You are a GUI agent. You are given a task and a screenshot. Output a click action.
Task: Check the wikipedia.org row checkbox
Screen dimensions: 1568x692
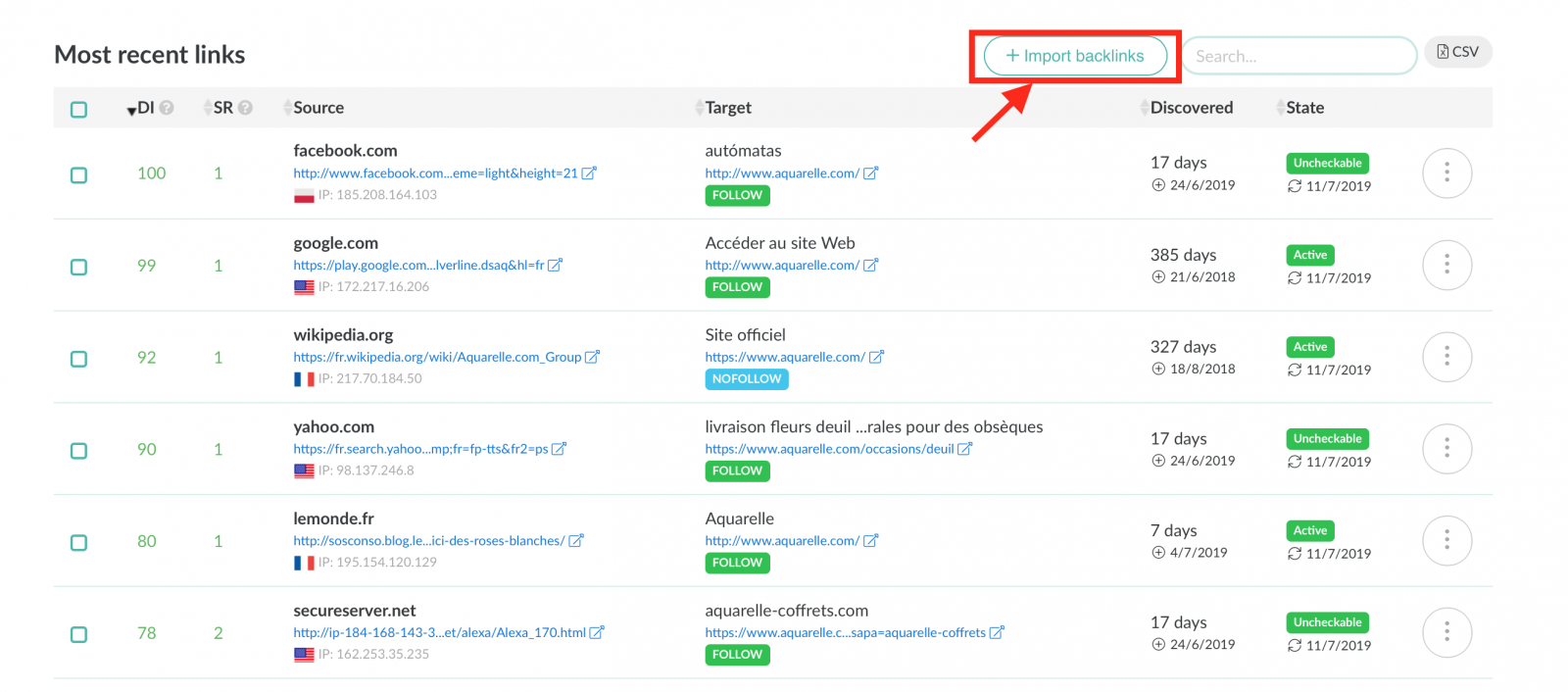tap(78, 359)
